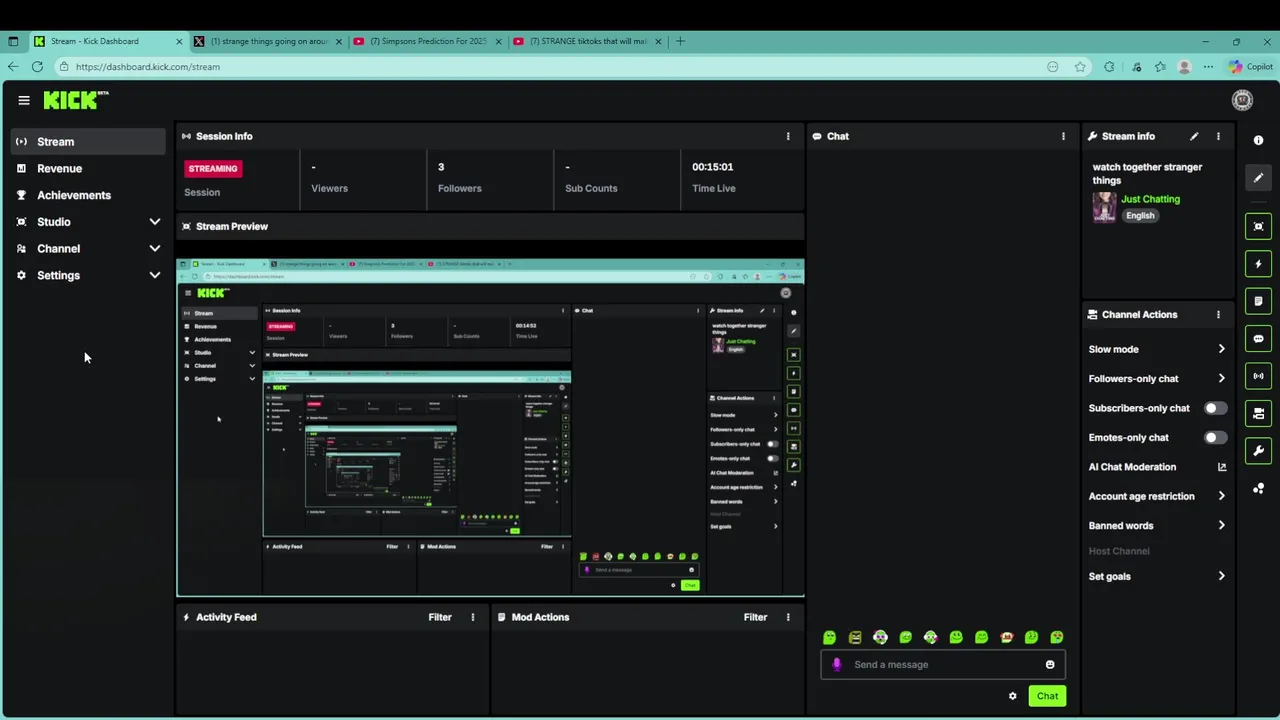Switch to the X 'strange things going on' tab
The width and height of the screenshot is (1280, 720).
tap(268, 41)
